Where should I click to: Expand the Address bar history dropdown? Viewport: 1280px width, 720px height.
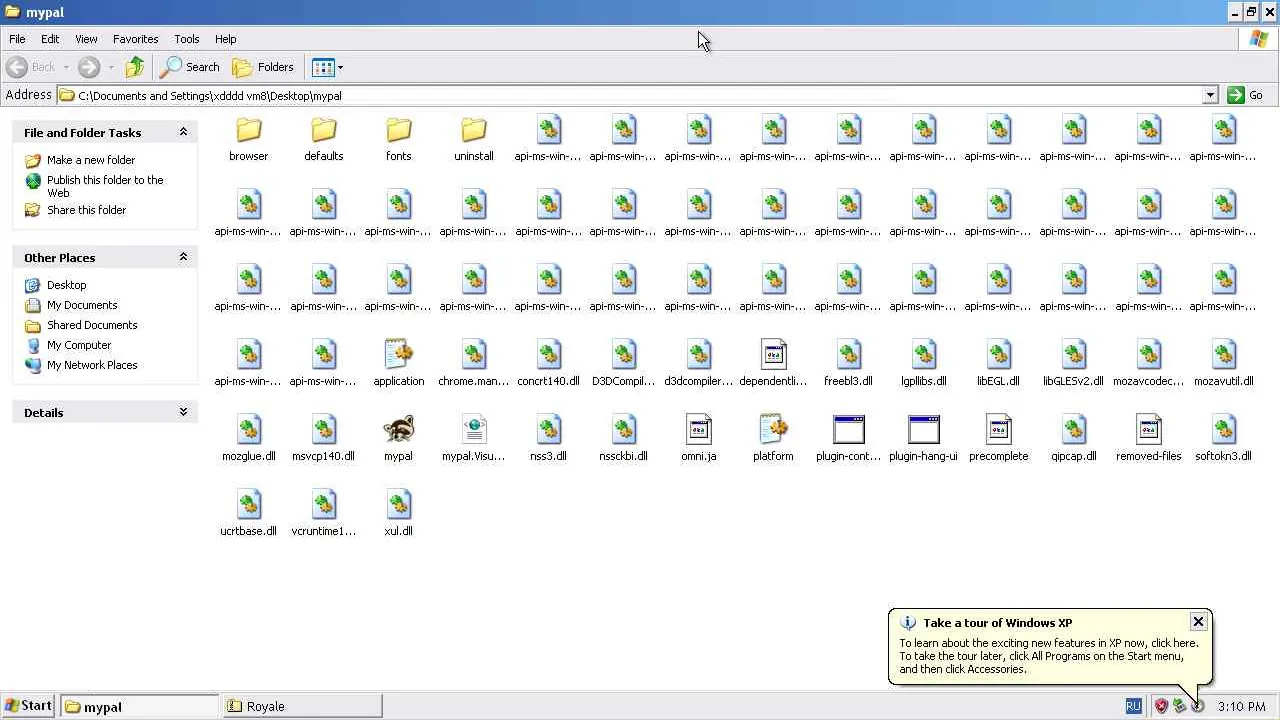tap(1210, 95)
